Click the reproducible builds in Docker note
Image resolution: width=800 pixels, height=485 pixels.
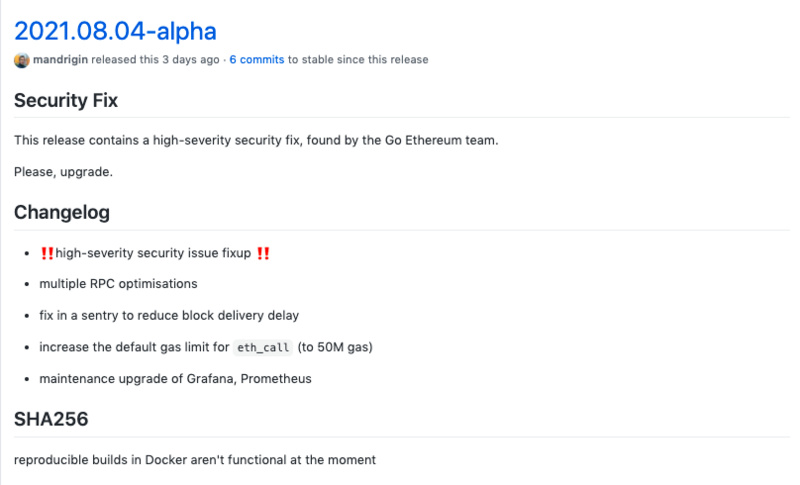pos(195,460)
